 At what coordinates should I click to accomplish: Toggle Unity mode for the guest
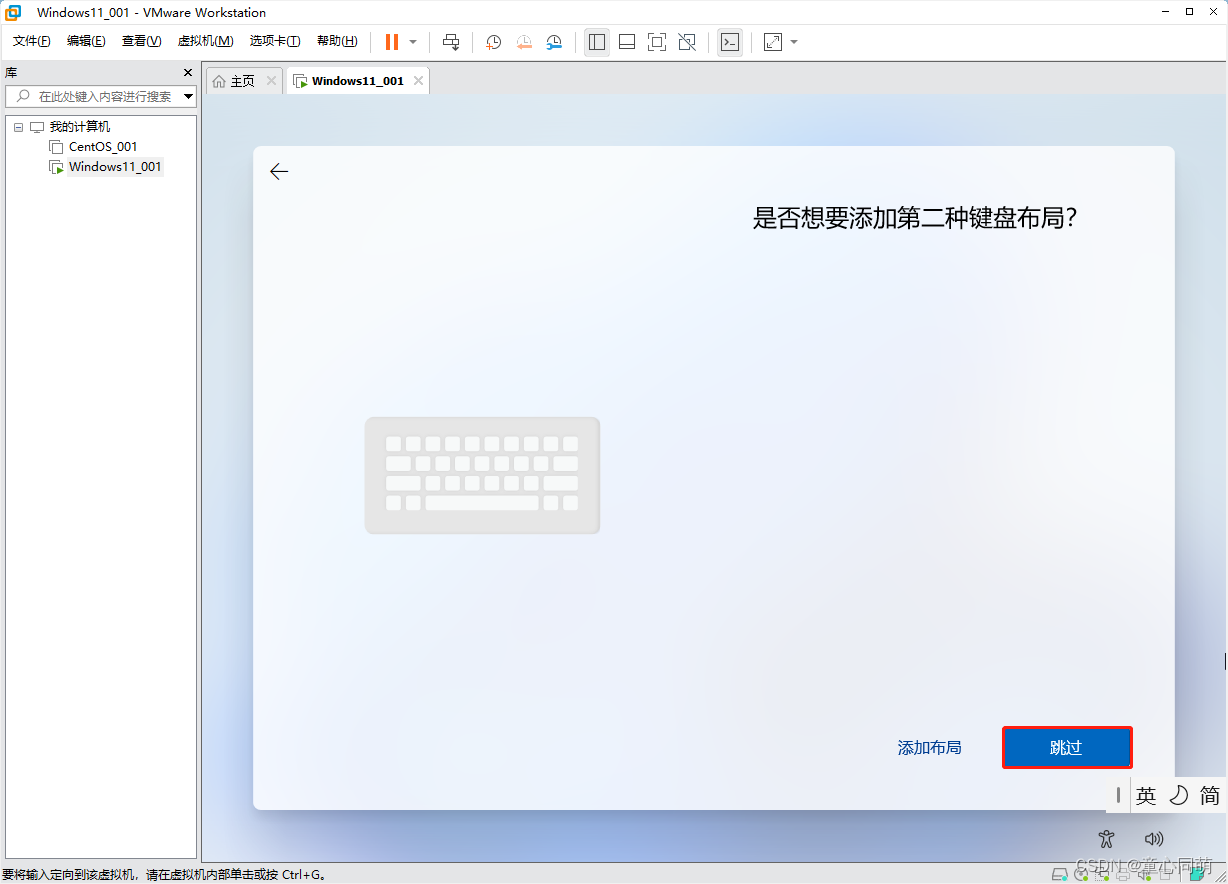pos(686,41)
